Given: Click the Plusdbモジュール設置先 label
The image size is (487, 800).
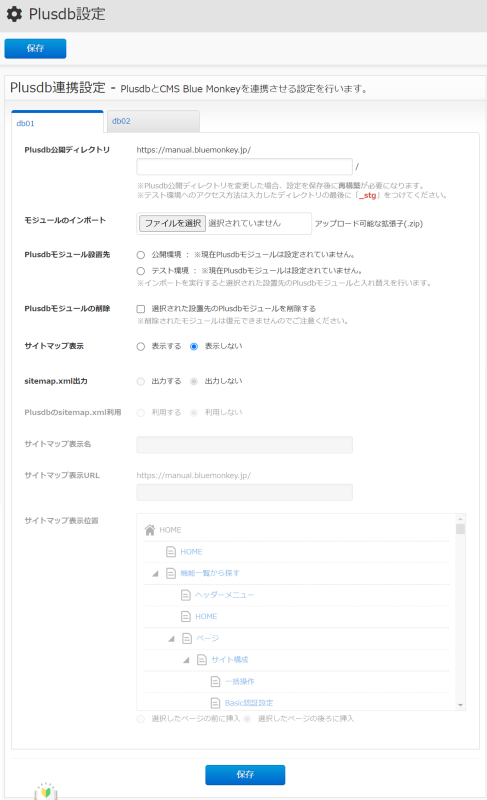Looking at the screenshot, I should point(67,255).
